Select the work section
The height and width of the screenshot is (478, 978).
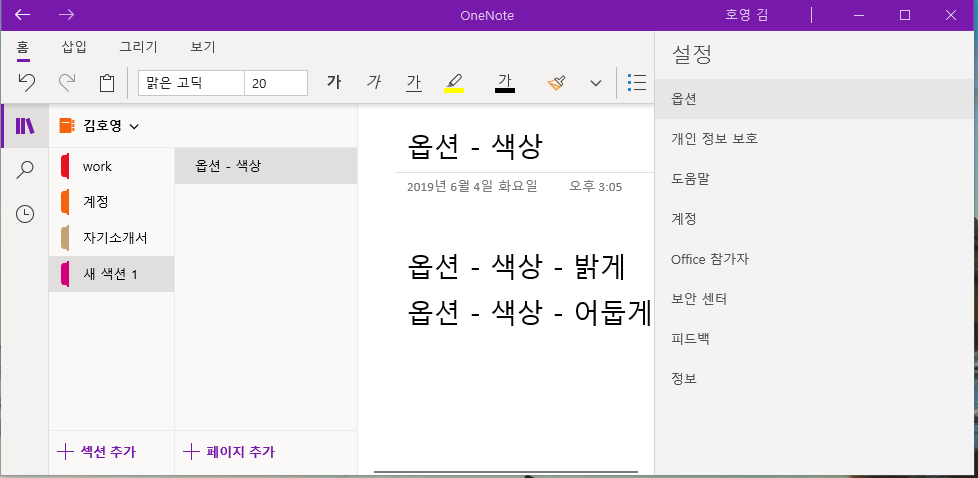click(x=111, y=167)
